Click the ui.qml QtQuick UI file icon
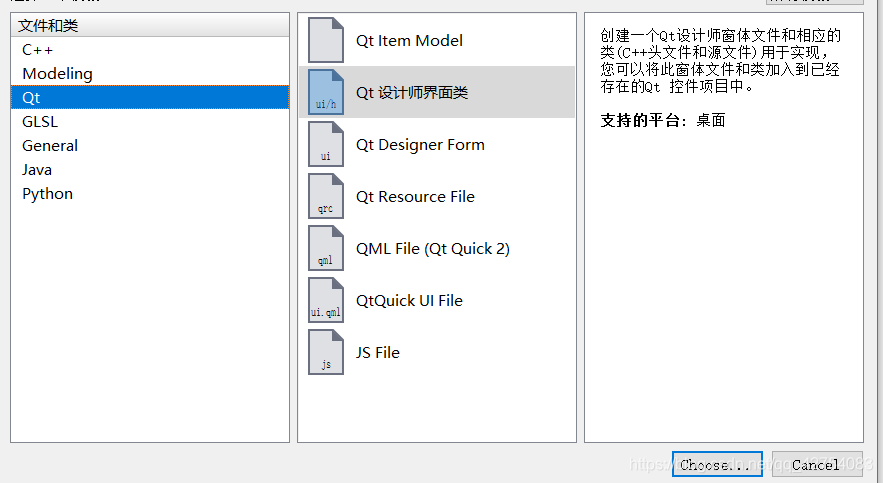This screenshot has height=483, width=883. [325, 300]
